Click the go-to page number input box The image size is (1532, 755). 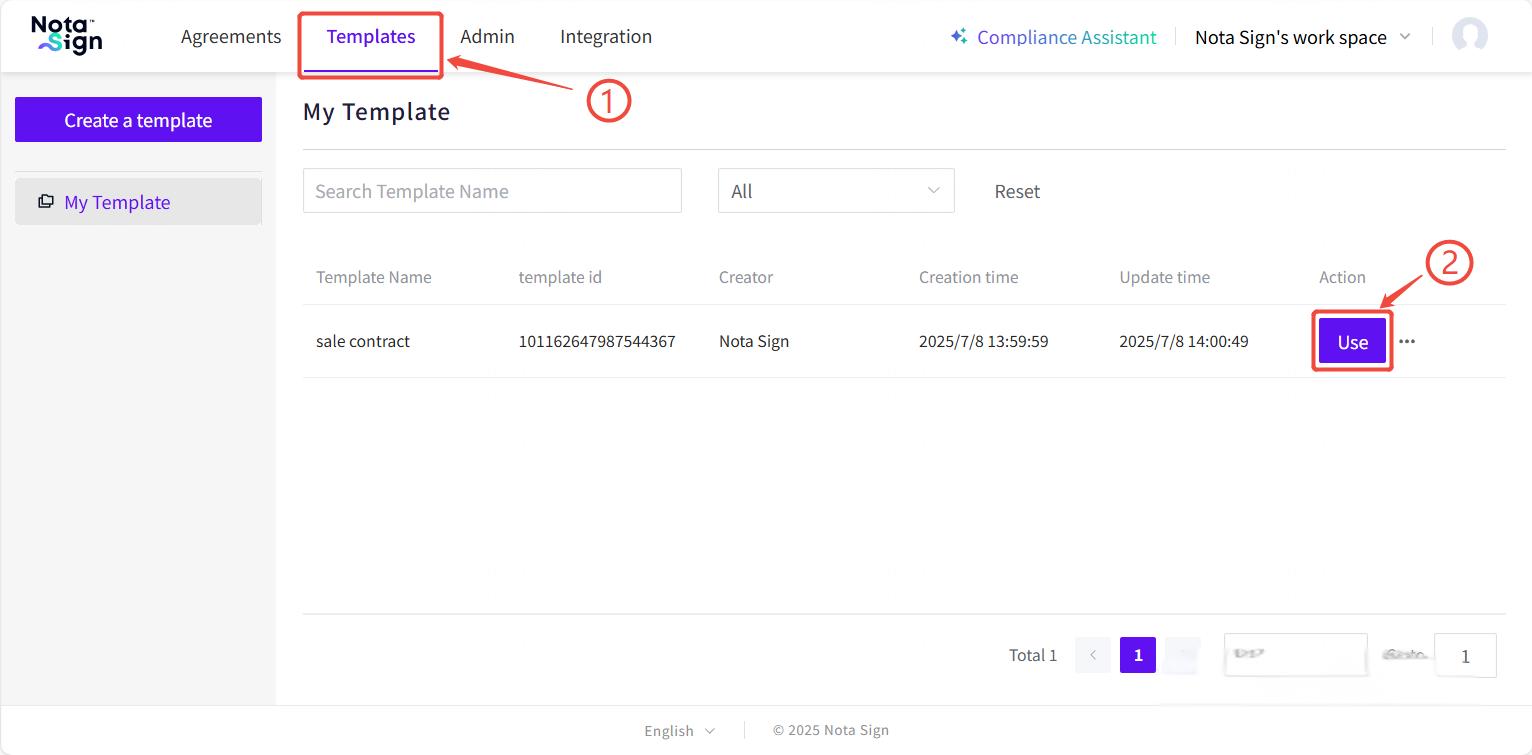[x=1465, y=656]
